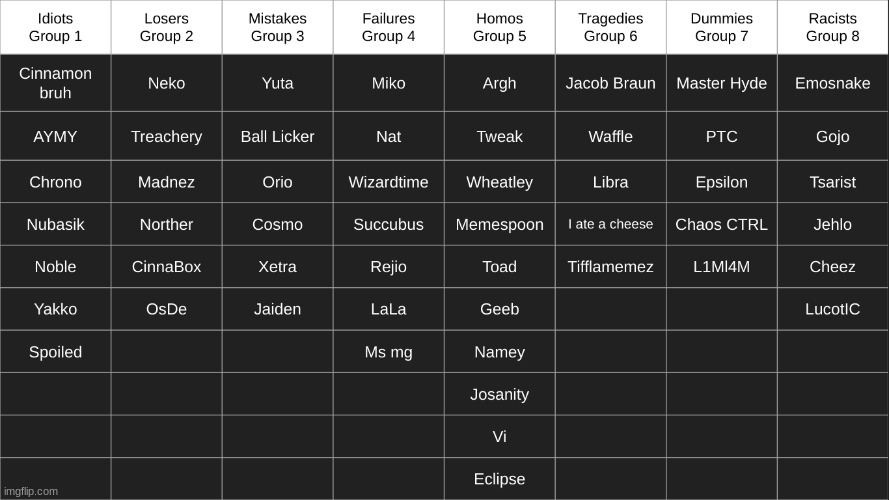Screen dimensions: 889x500
Task: Select the I ate a cheese cell
Action: (611, 224)
